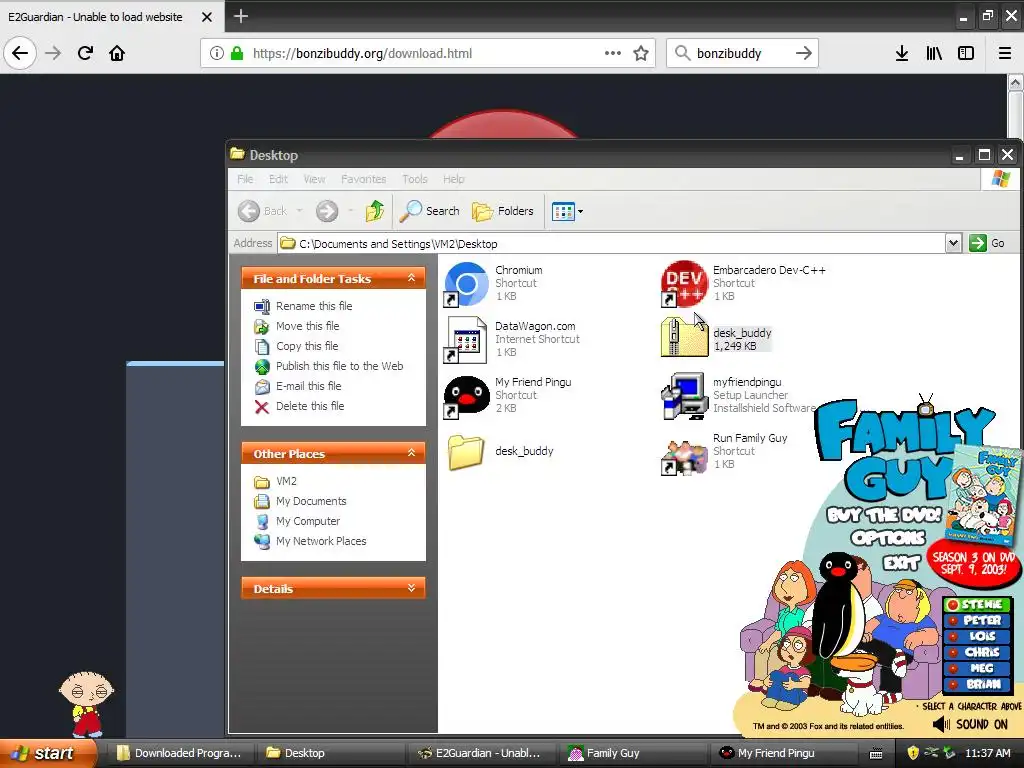The width and height of the screenshot is (1024, 768).
Task: Open Search in the Explorer toolbar
Action: pos(430,211)
